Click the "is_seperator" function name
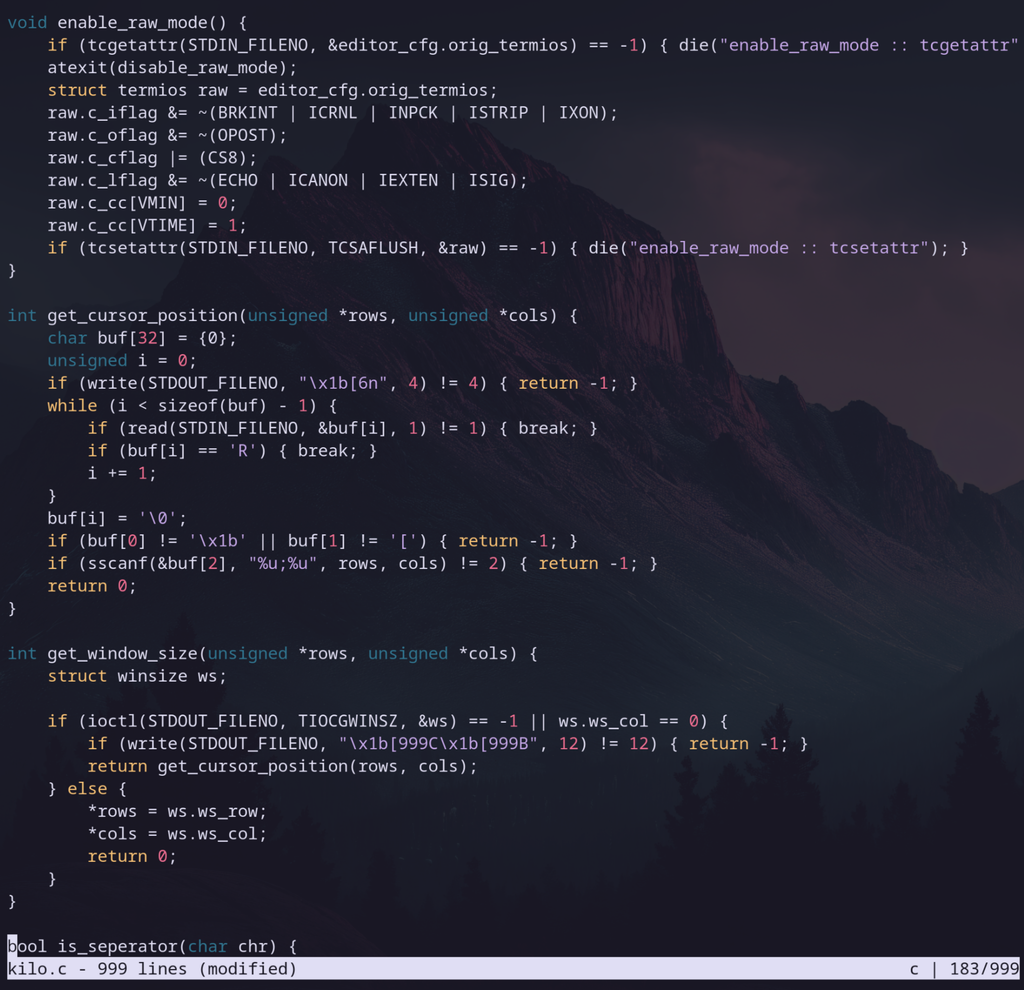This screenshot has width=1024, height=990. (x=117, y=946)
